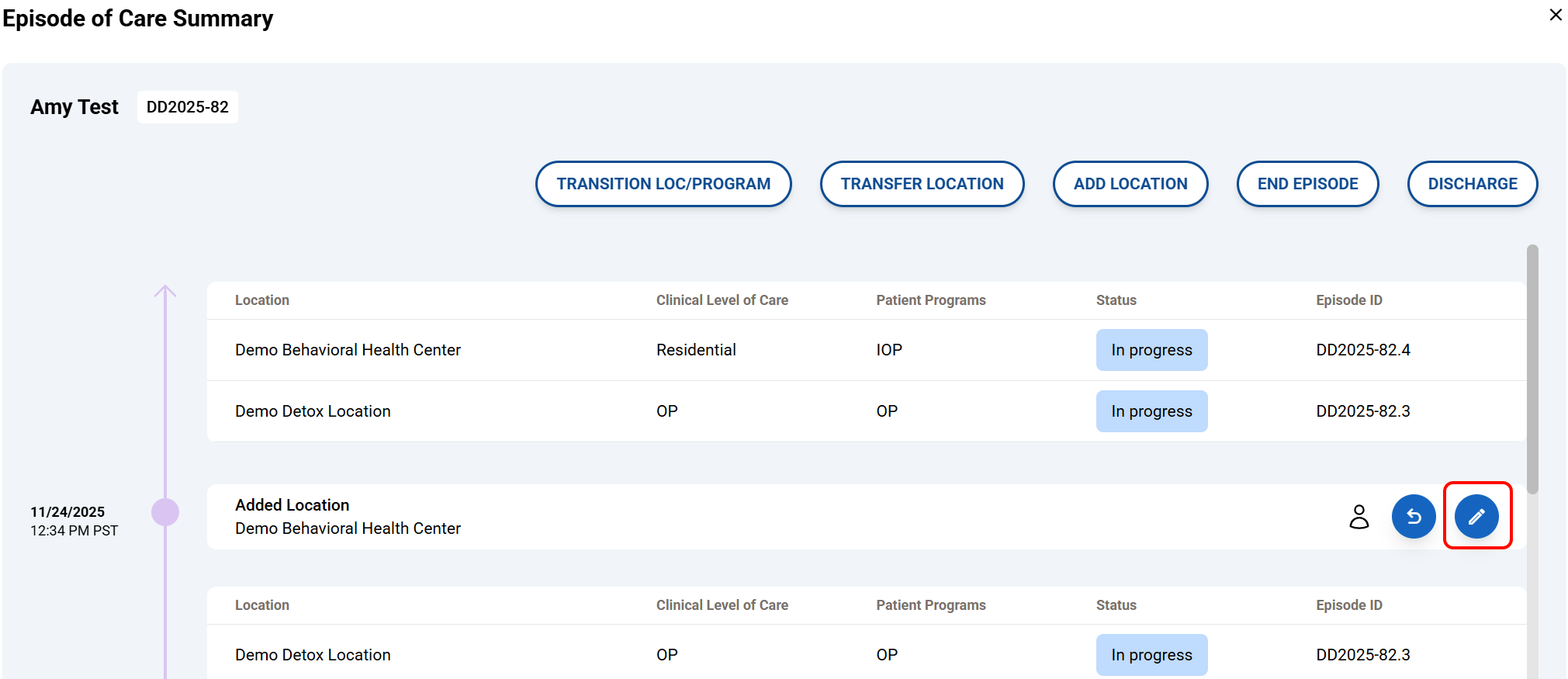Click Episode ID DD2025-82.4

(1362, 350)
